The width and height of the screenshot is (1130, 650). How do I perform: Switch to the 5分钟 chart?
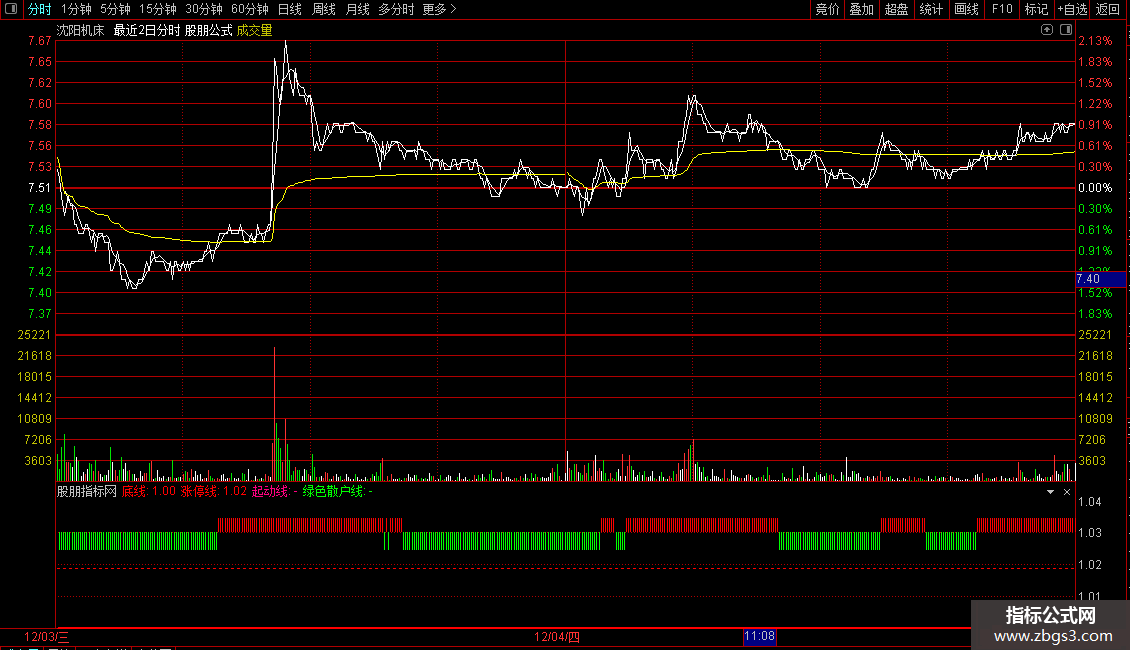click(x=115, y=9)
